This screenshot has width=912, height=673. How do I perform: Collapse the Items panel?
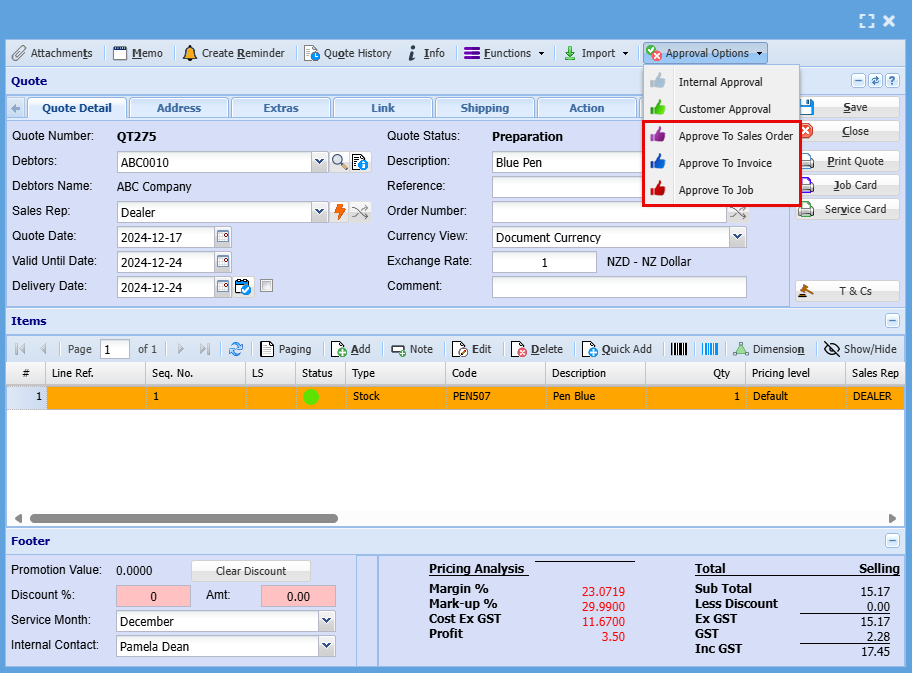892,321
